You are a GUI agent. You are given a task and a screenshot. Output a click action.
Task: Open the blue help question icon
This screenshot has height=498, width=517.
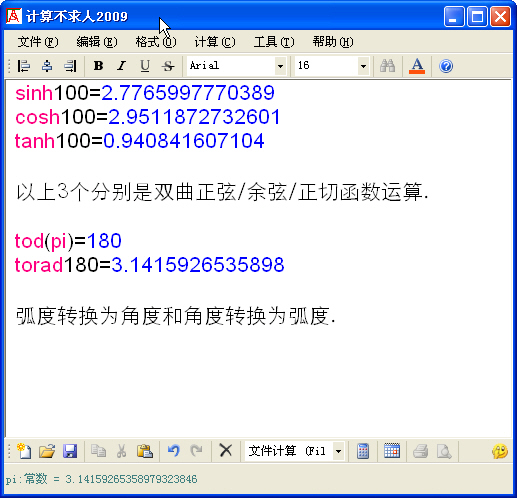pyautogui.click(x=446, y=66)
